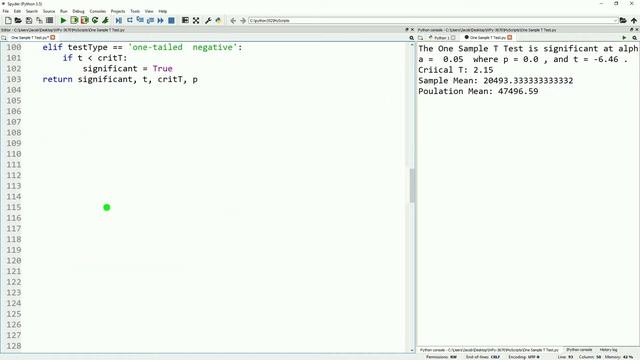The height and width of the screenshot is (360, 640).
Task: Close One Sample T Test.py console tab
Action: coord(510,38)
